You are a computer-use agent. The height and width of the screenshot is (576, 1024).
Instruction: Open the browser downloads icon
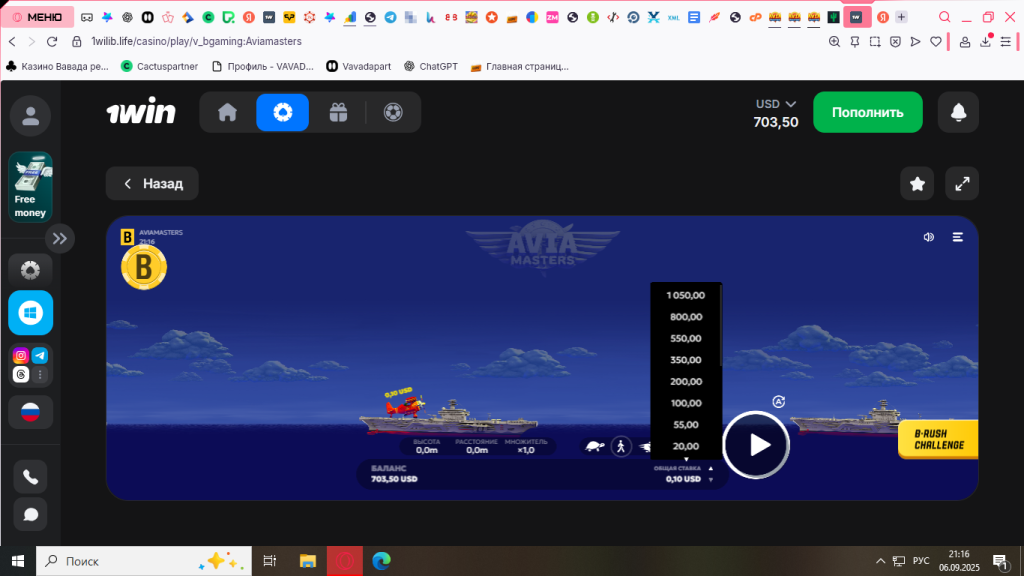click(x=985, y=41)
